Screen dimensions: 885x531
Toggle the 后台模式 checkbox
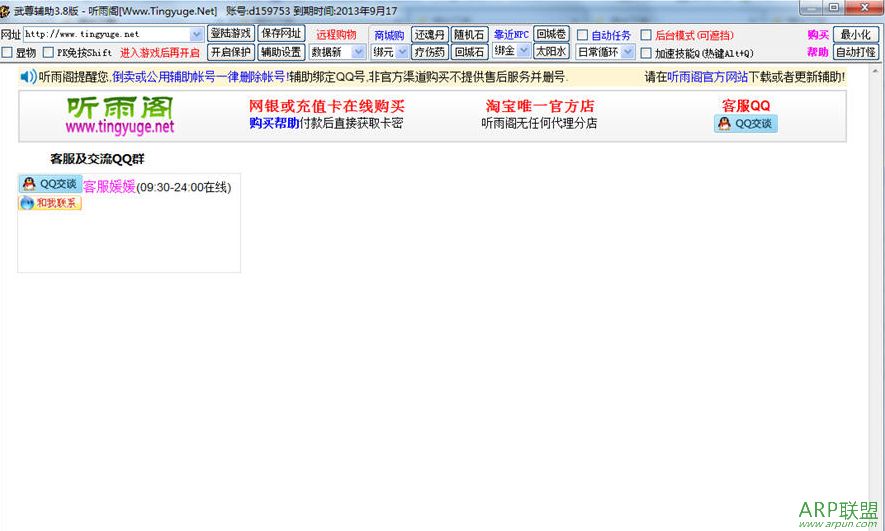click(646, 35)
